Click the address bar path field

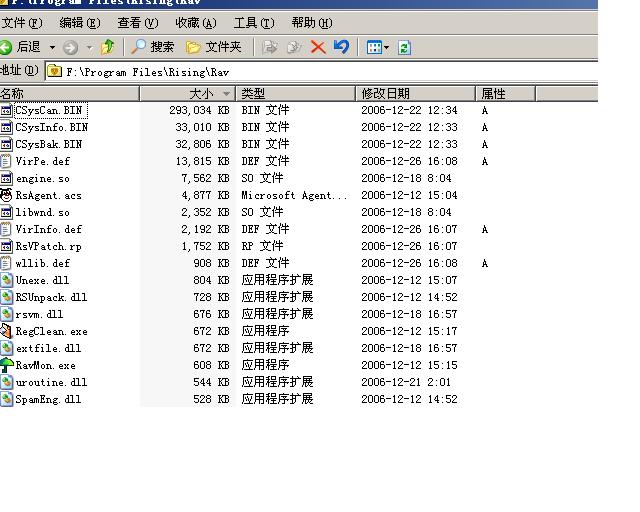pyautogui.click(x=321, y=72)
